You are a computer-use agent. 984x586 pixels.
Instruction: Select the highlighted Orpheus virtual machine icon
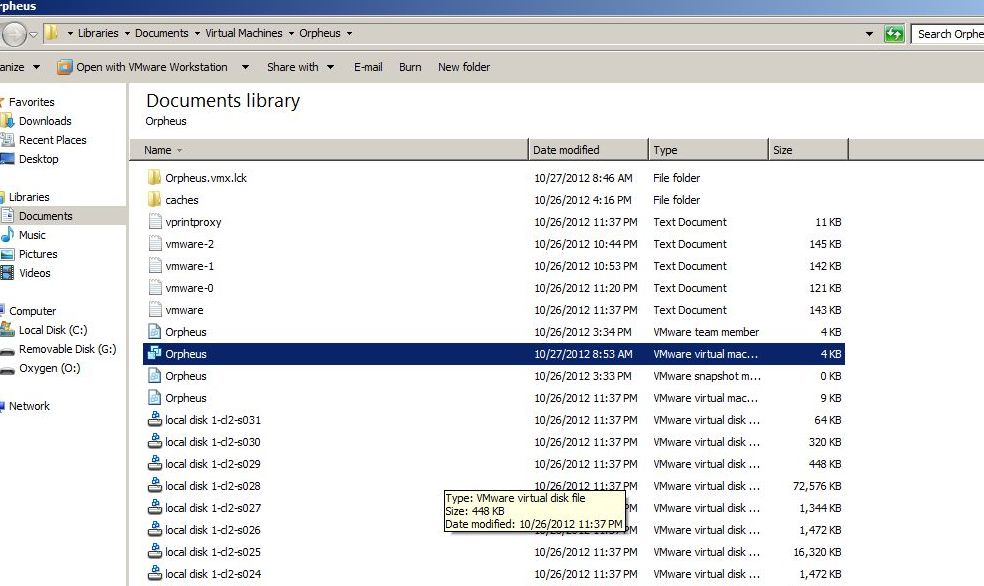(154, 354)
